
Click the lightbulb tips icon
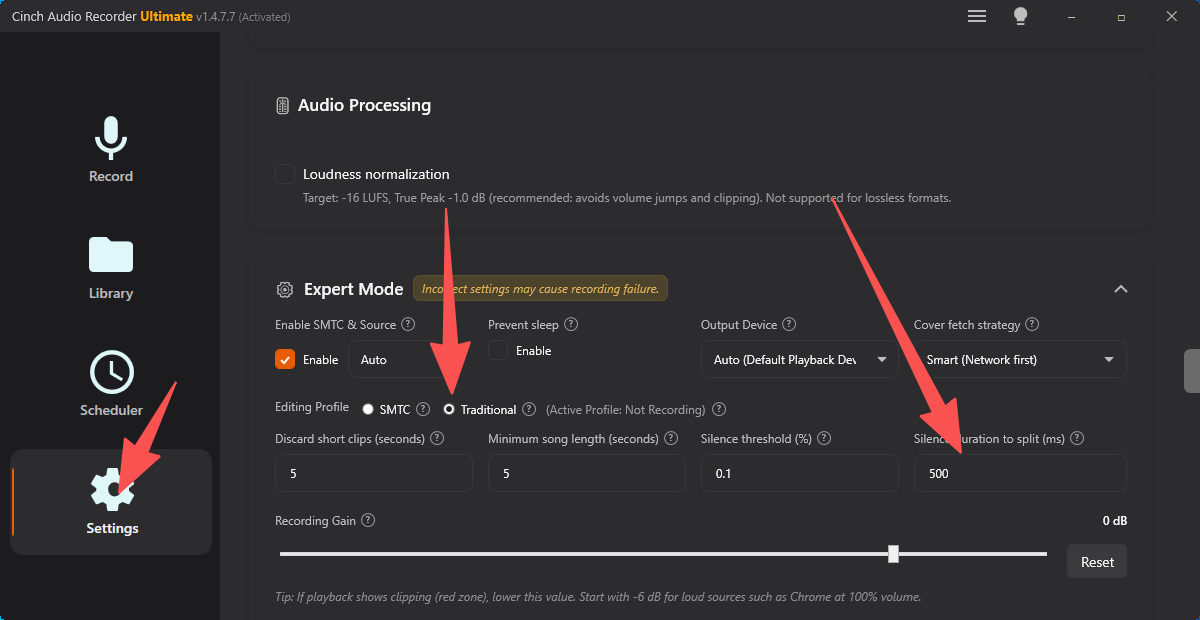(x=1021, y=16)
